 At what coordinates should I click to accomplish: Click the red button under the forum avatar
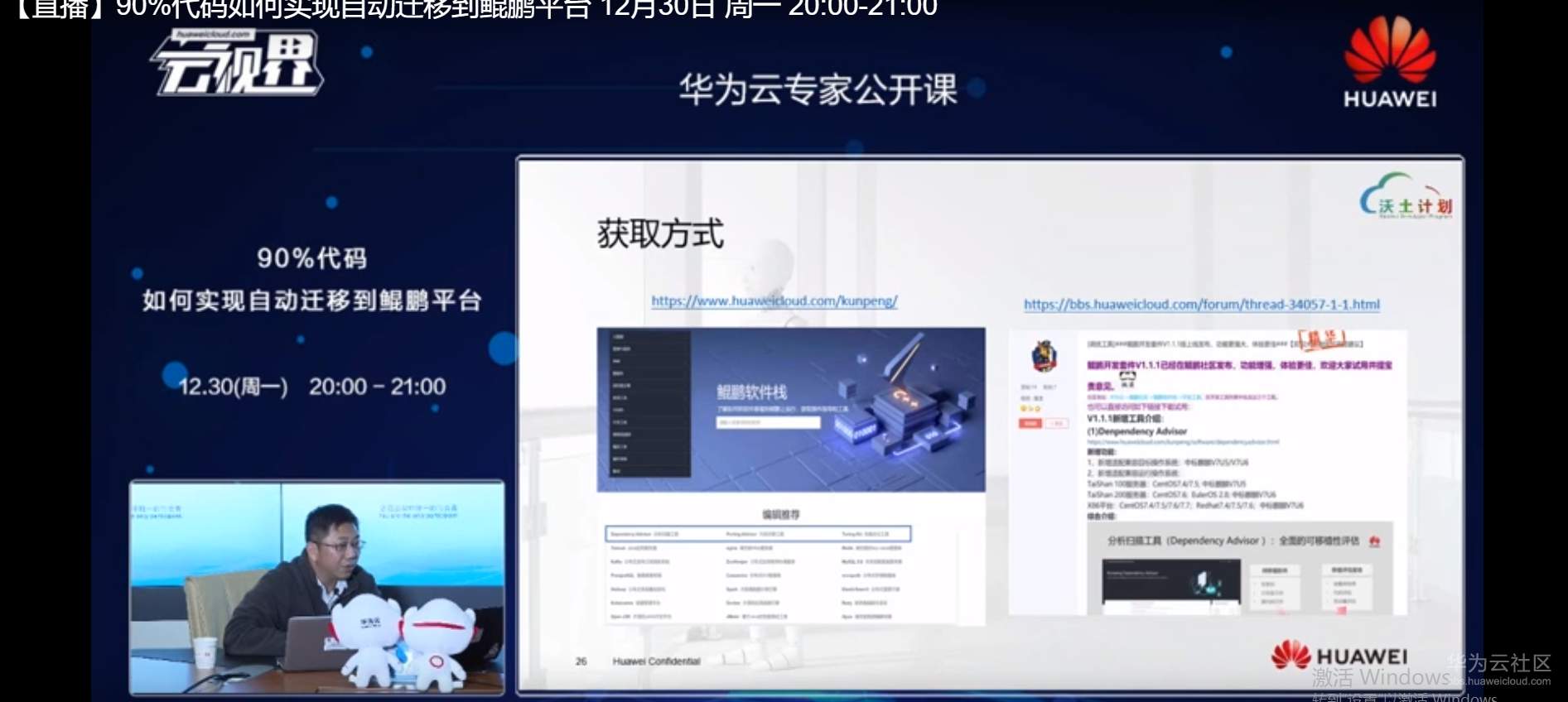point(1030,423)
